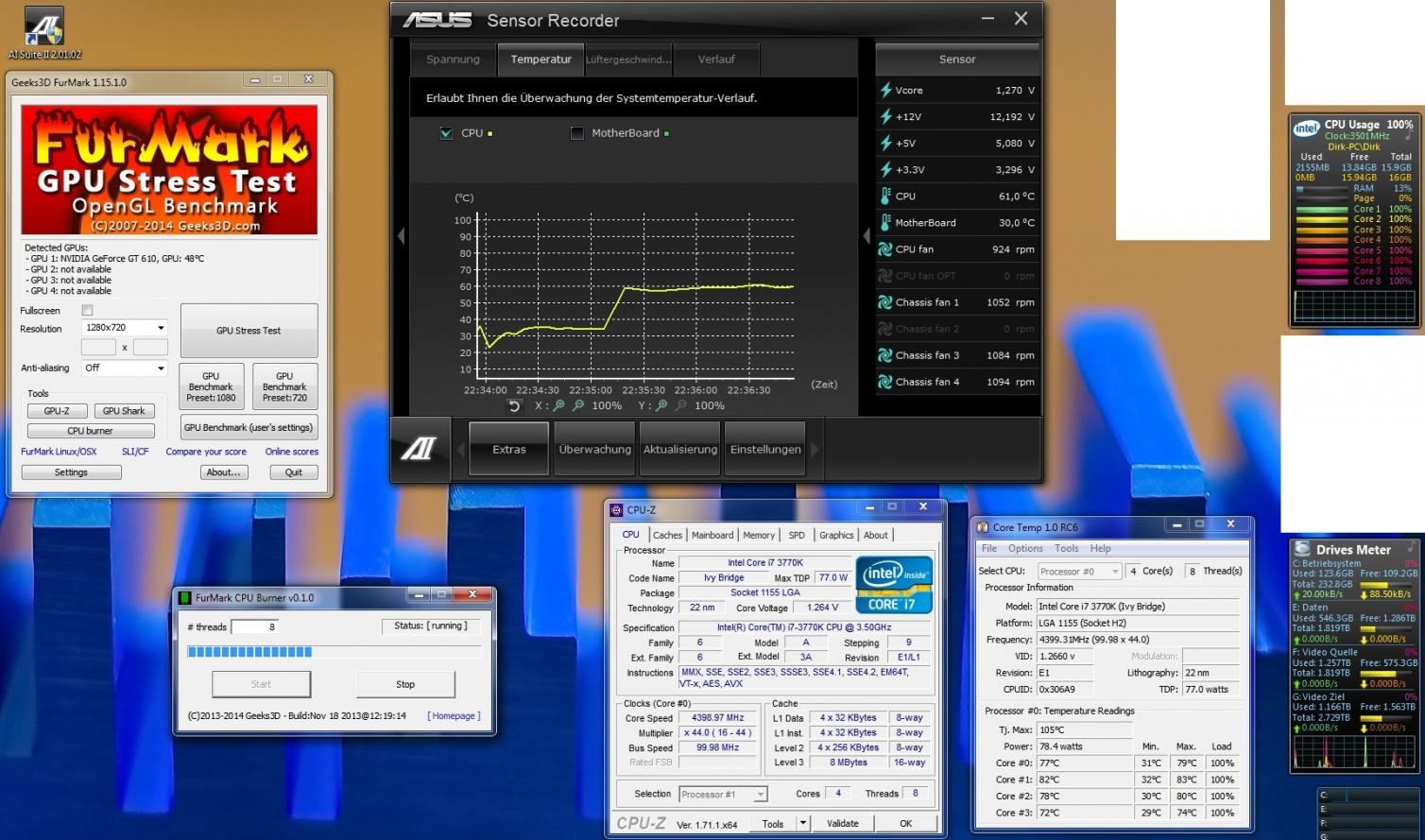Screen dimensions: 1425x840
Task: Open the Anti-aliasing dropdown in FurMark
Action: [125, 368]
